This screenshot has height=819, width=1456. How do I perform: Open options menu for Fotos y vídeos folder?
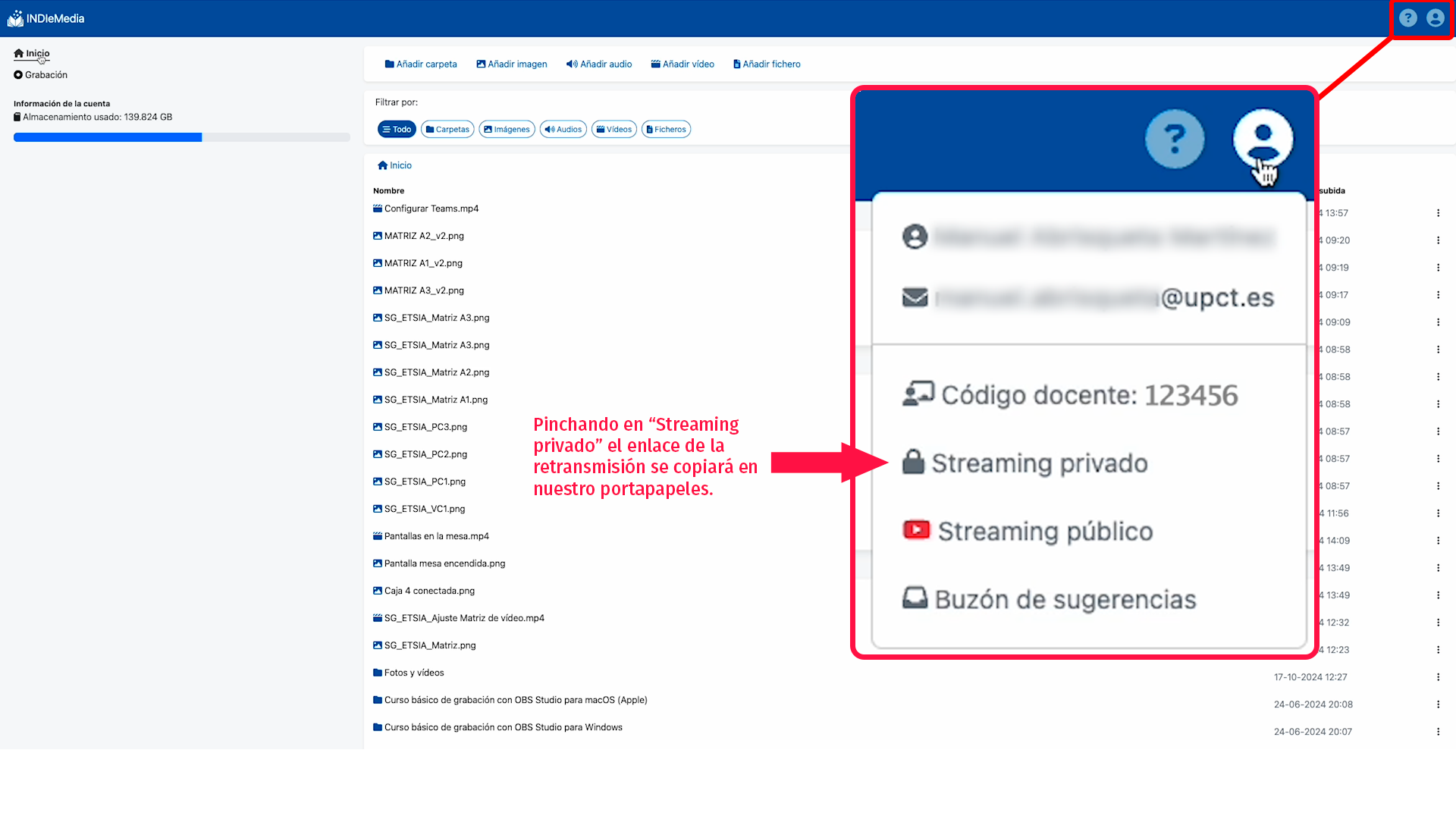1438,677
